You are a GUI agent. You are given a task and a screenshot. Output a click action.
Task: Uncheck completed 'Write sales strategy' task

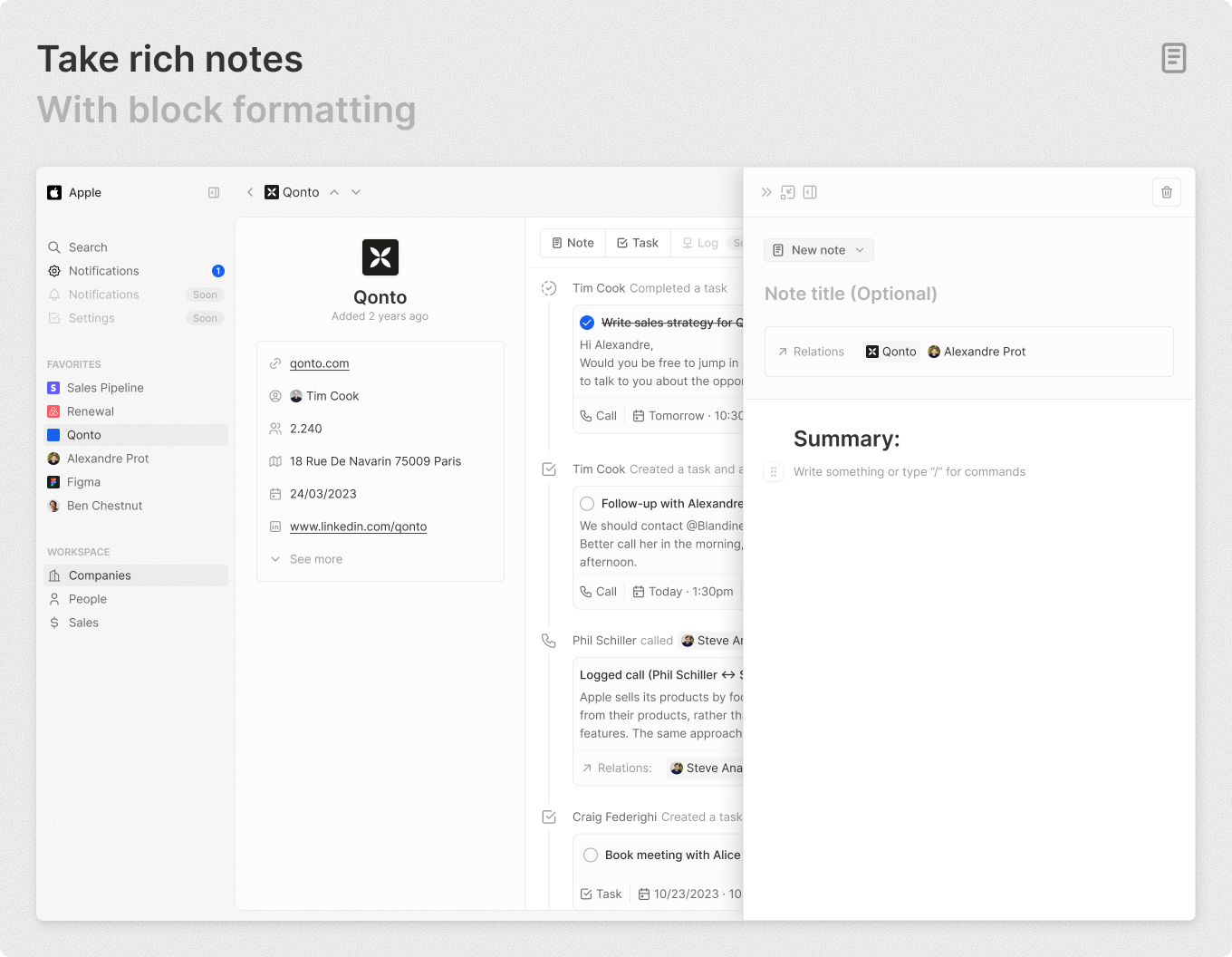click(587, 323)
